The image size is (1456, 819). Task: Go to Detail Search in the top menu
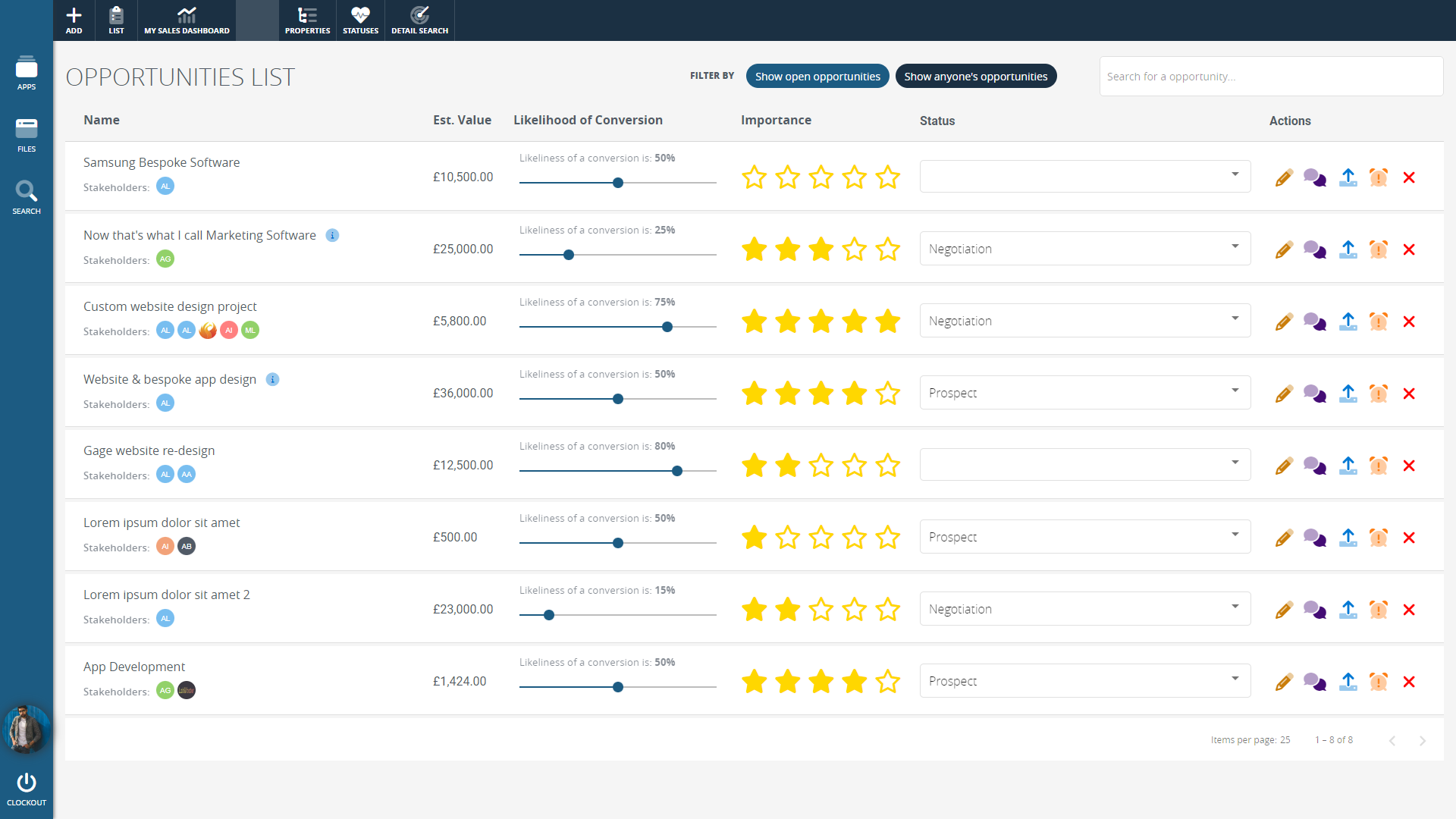click(x=419, y=20)
